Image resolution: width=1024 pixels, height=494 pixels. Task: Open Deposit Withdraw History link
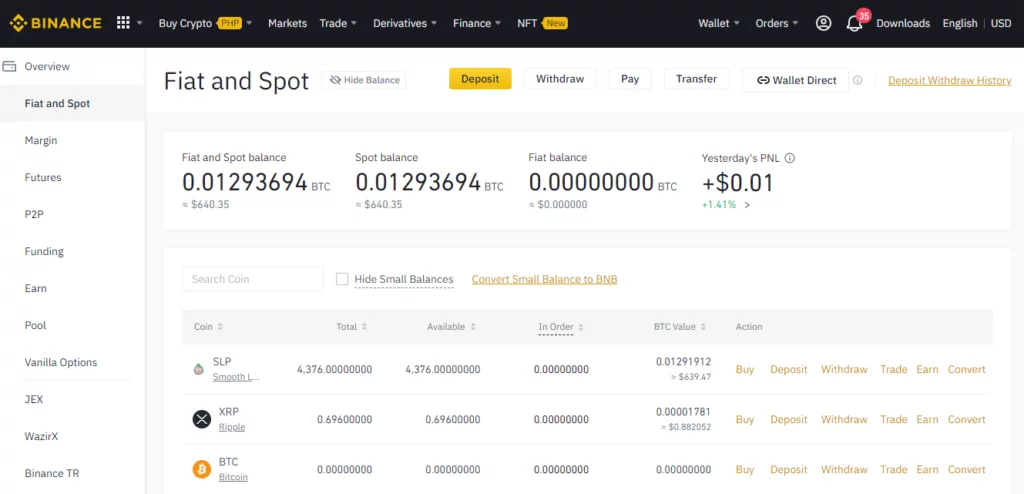pos(950,80)
